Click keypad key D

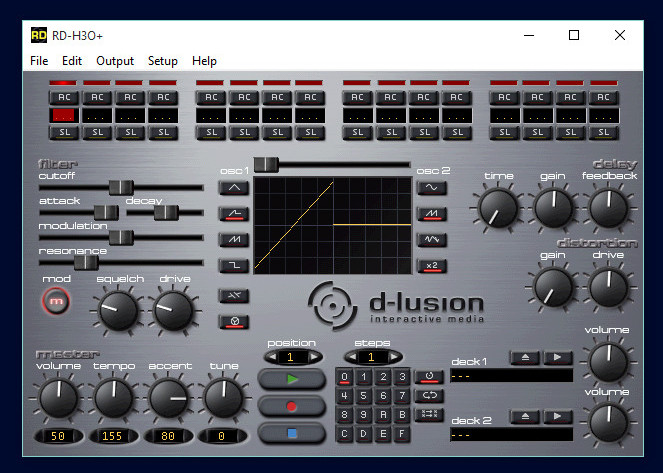click(363, 434)
